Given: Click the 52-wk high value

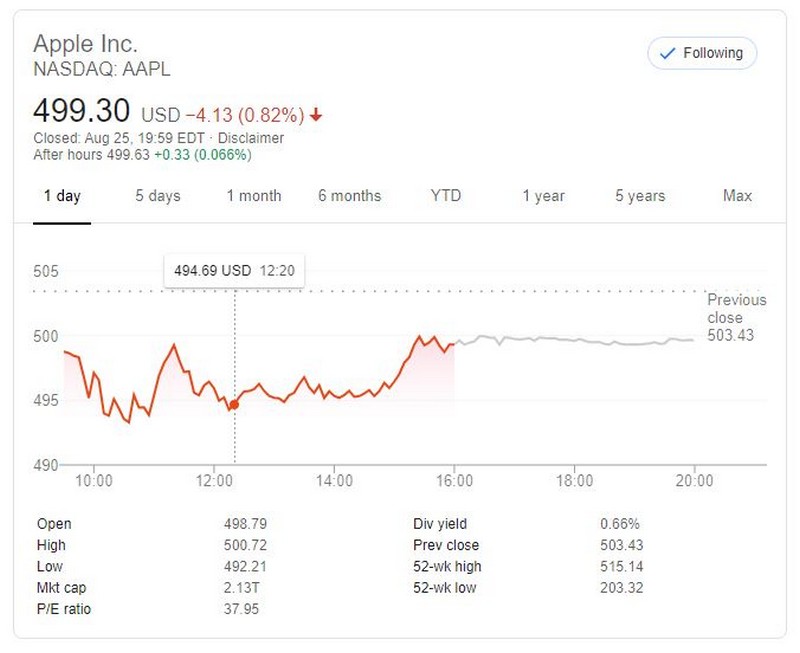Looking at the screenshot, I should (x=621, y=567).
